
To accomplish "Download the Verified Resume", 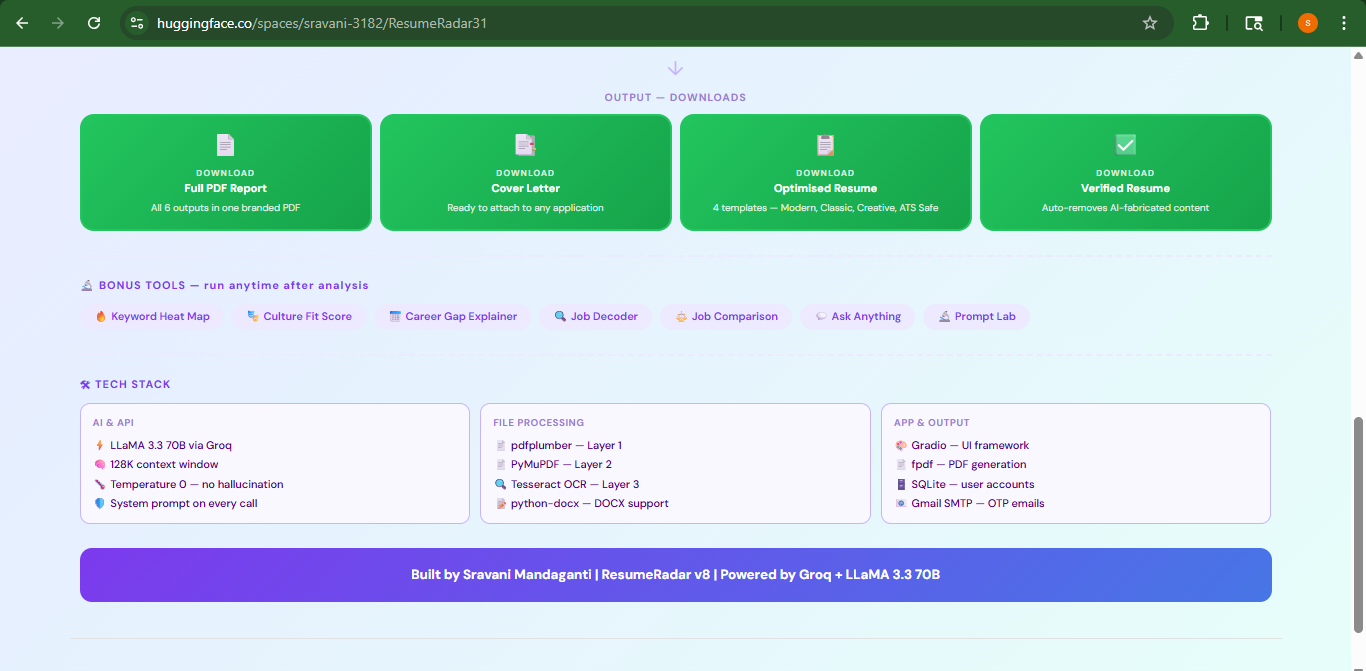I will pyautogui.click(x=1126, y=172).
